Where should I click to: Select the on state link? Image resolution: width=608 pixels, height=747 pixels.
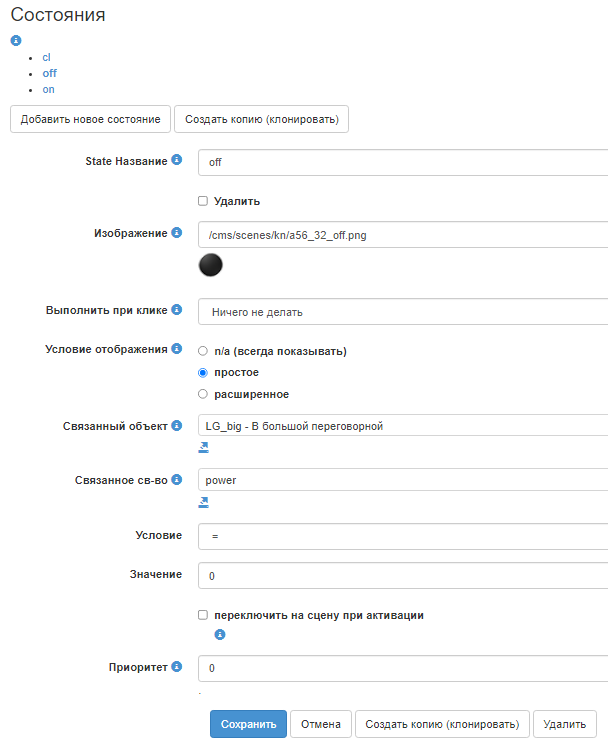tap(48, 89)
